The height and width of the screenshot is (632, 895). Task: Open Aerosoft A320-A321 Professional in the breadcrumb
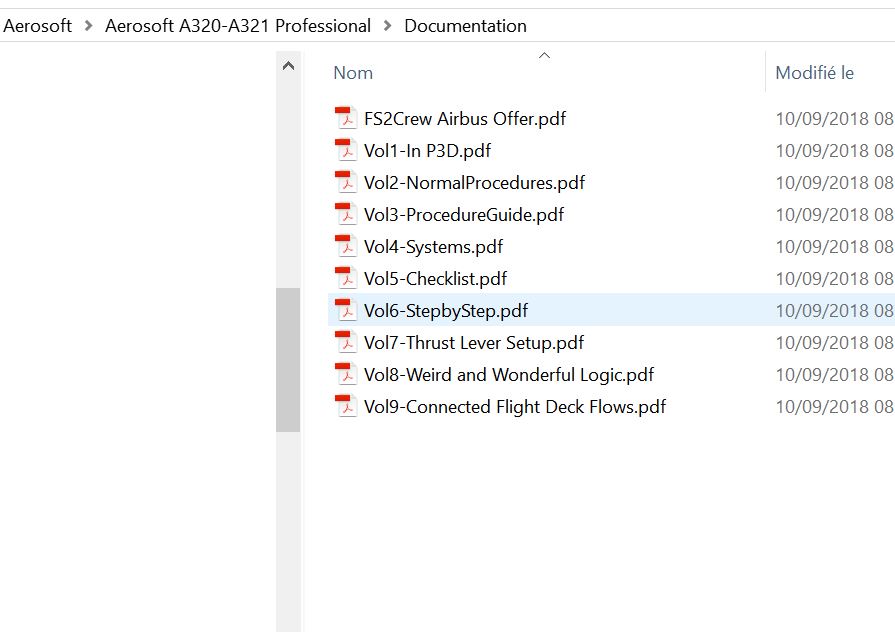pyautogui.click(x=238, y=26)
